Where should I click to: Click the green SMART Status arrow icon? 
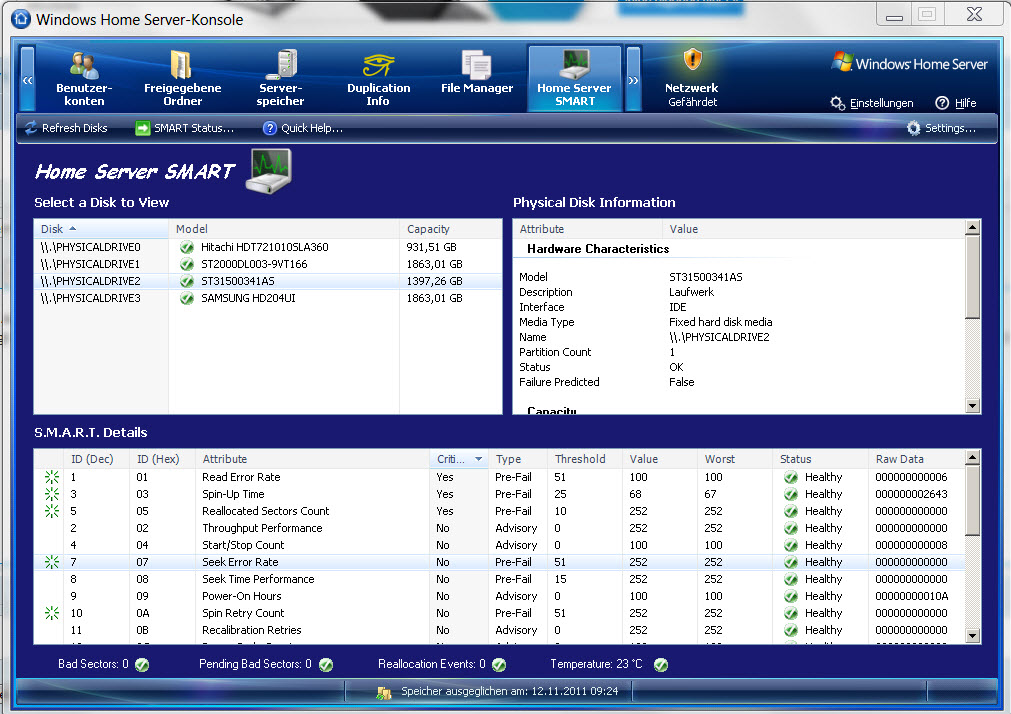click(x=142, y=128)
